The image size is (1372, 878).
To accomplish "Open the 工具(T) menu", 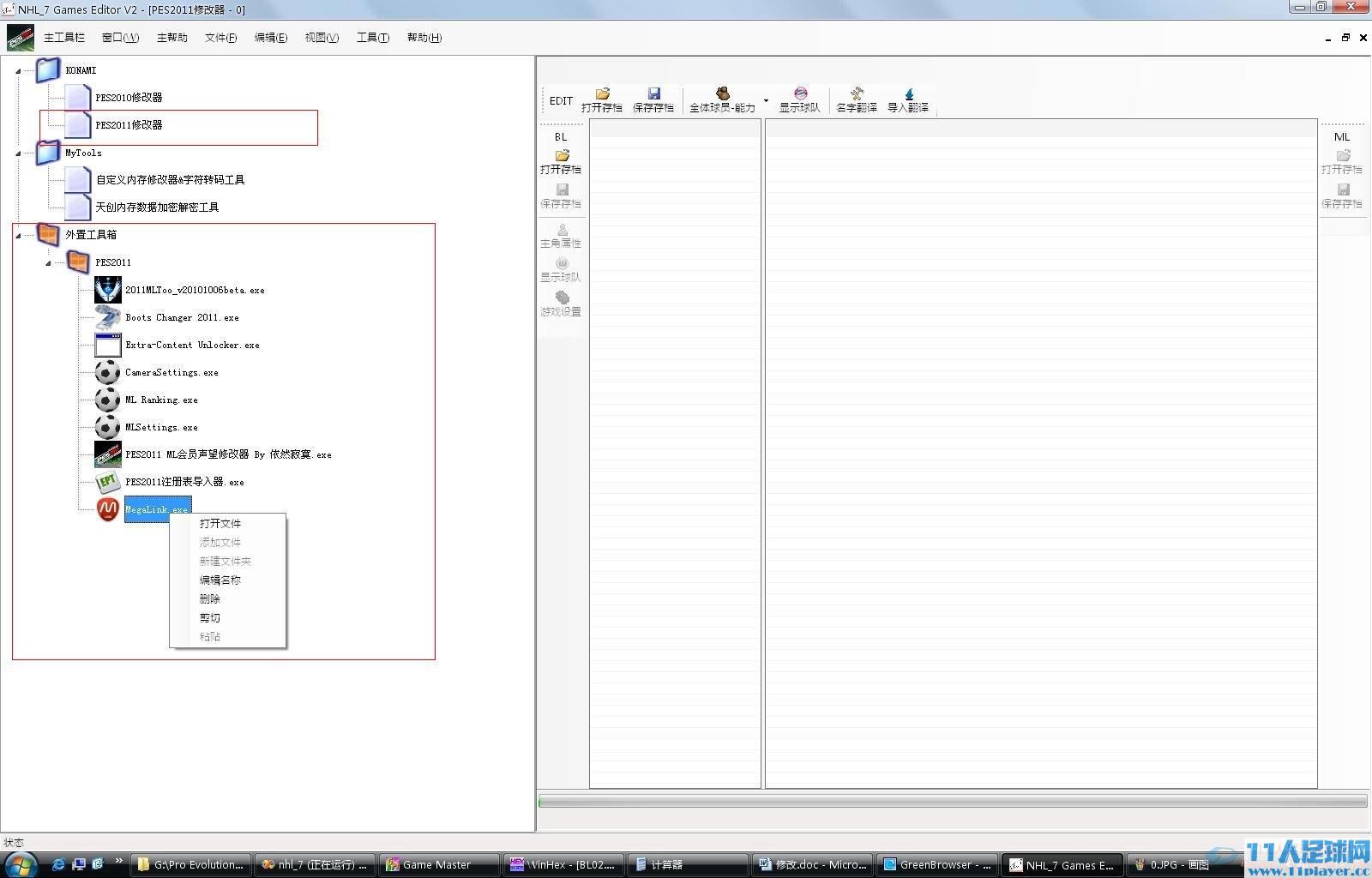I will click(x=373, y=38).
